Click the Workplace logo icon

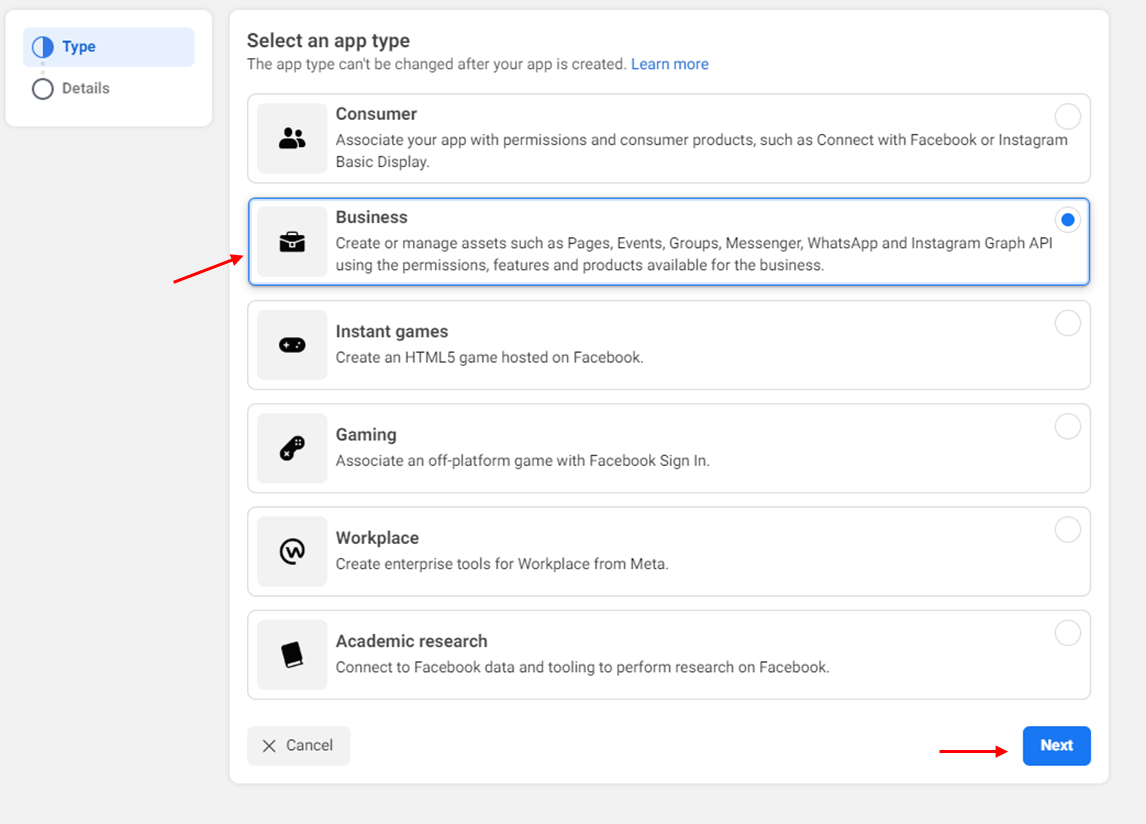click(292, 551)
